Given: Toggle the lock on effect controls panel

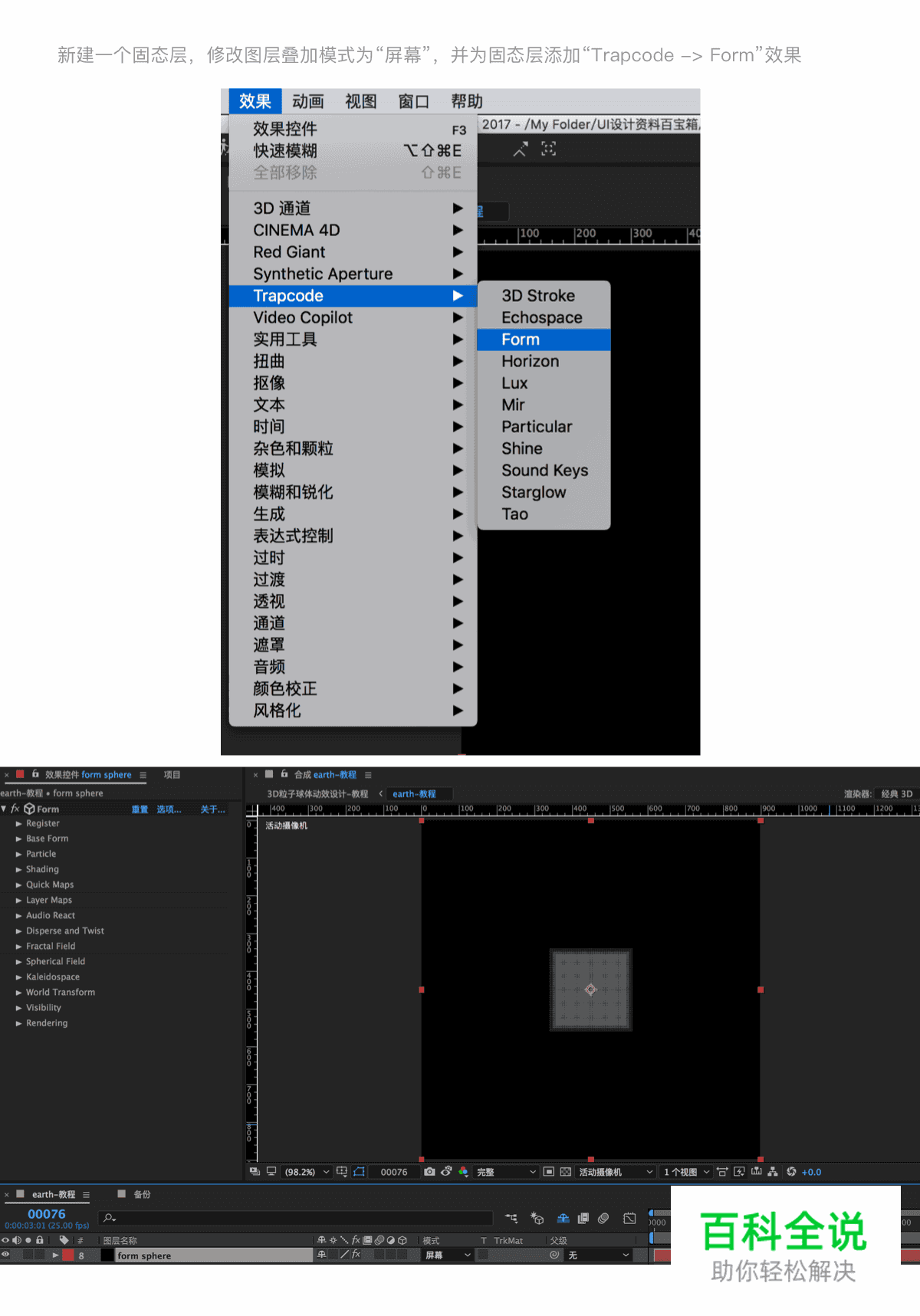Looking at the screenshot, I should click(35, 774).
